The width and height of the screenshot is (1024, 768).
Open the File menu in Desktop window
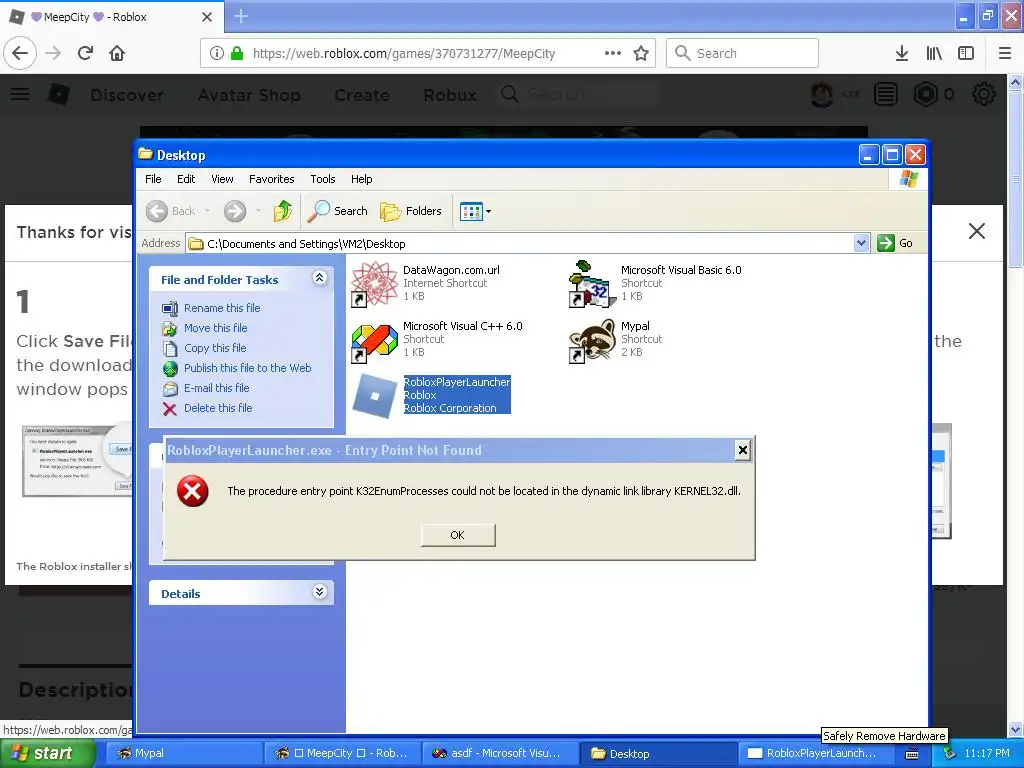[x=153, y=179]
